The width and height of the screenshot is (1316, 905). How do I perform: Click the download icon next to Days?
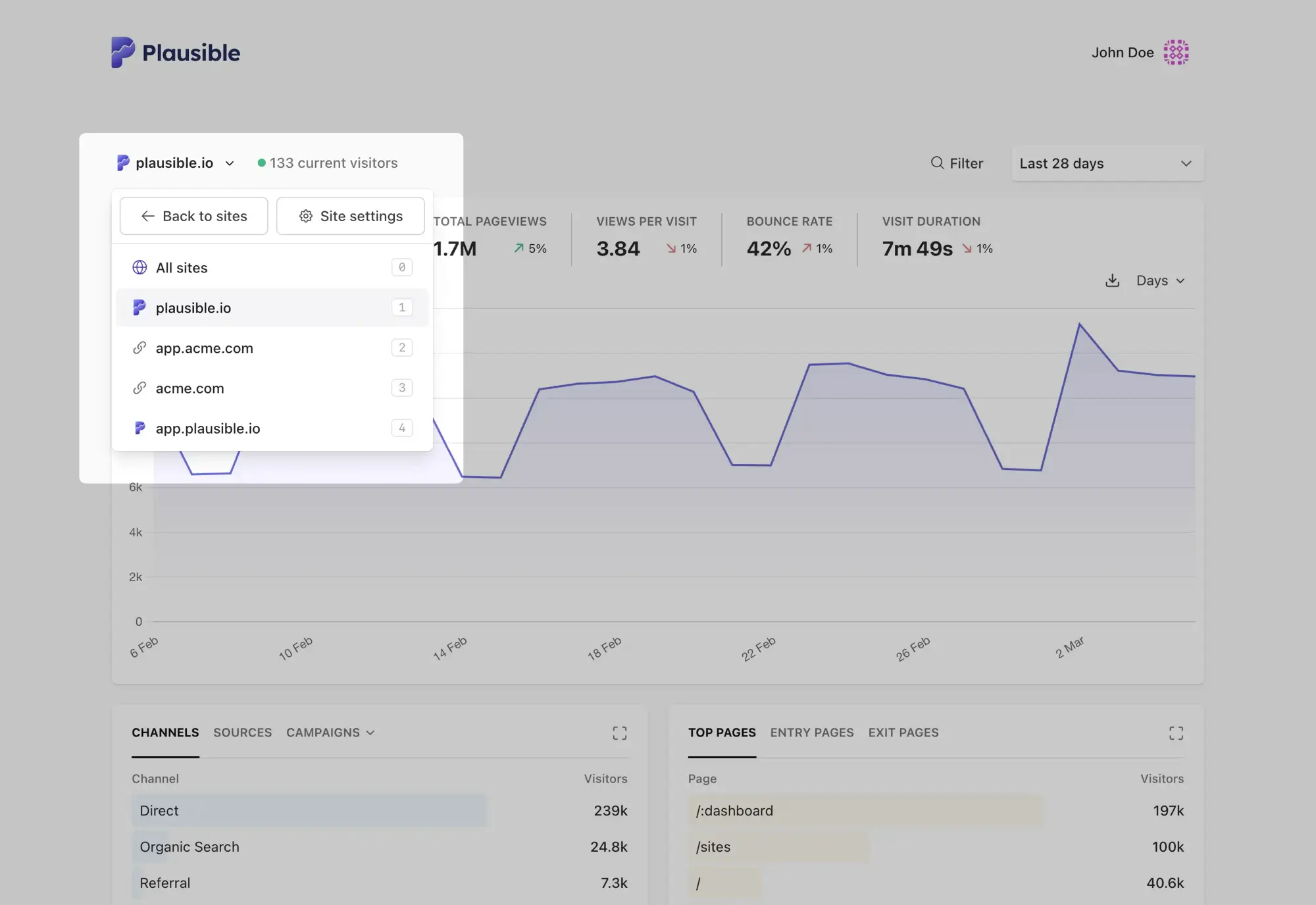(x=1113, y=280)
